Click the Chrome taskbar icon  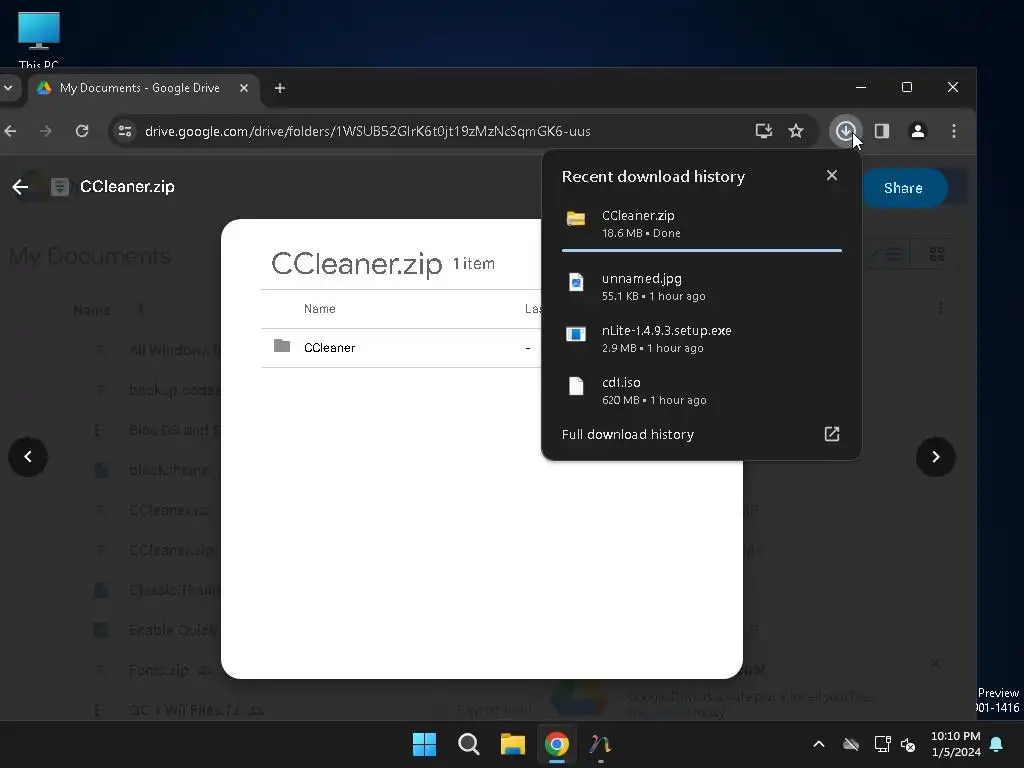(556, 744)
